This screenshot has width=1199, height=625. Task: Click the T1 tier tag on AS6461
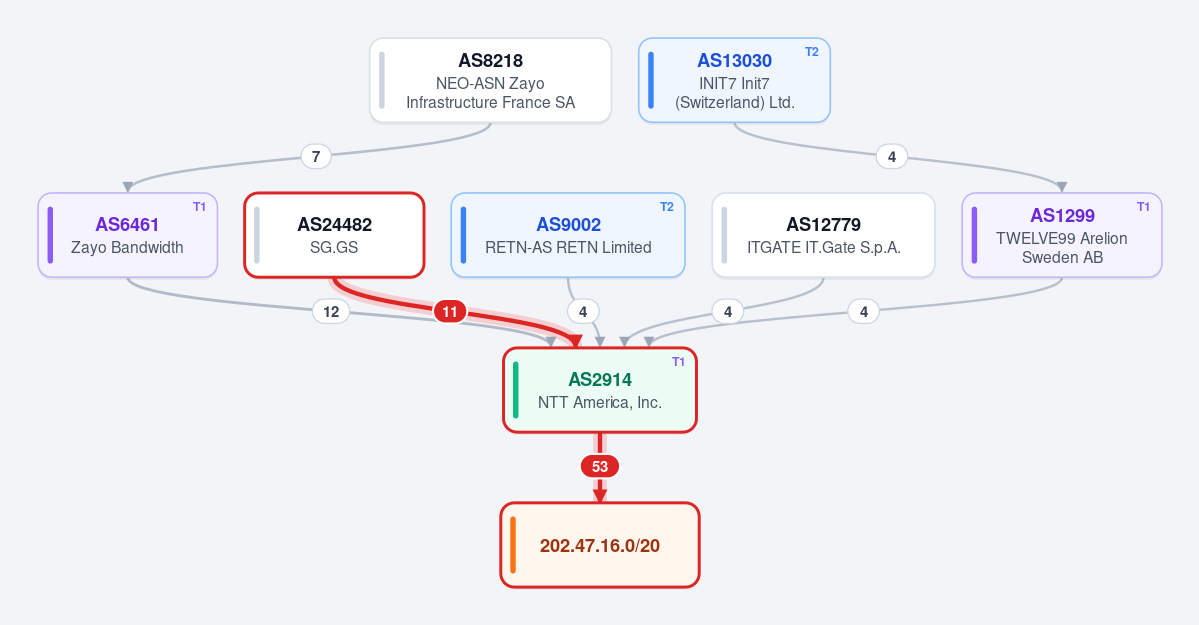click(x=200, y=207)
